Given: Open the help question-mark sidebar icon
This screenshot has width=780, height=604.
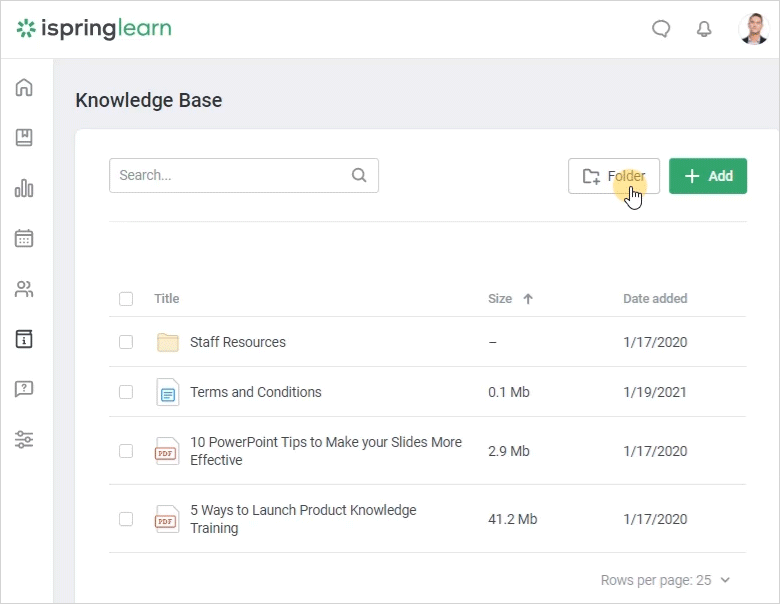Looking at the screenshot, I should click(24, 389).
